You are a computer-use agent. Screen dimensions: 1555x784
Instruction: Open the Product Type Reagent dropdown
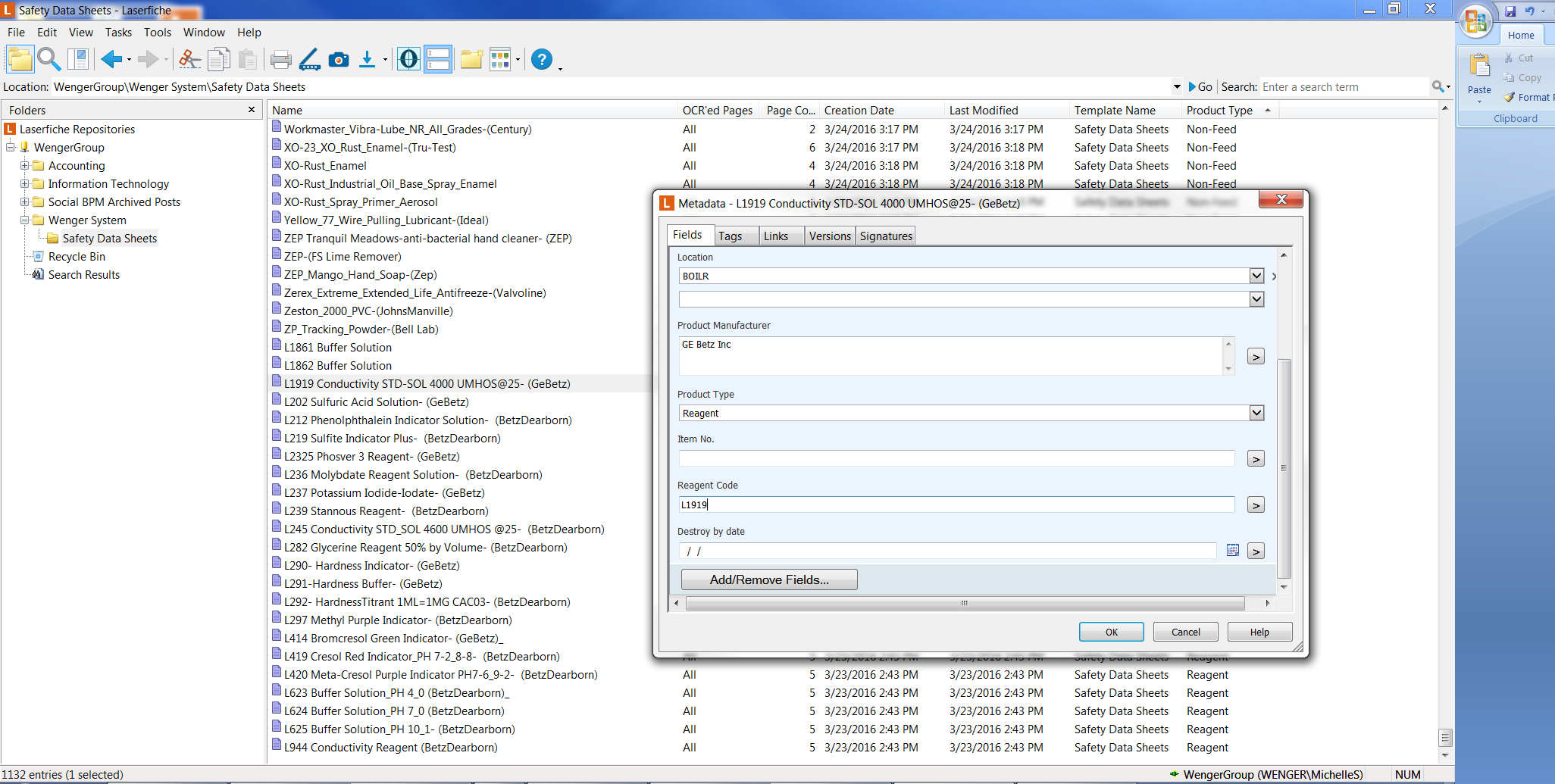(1256, 413)
